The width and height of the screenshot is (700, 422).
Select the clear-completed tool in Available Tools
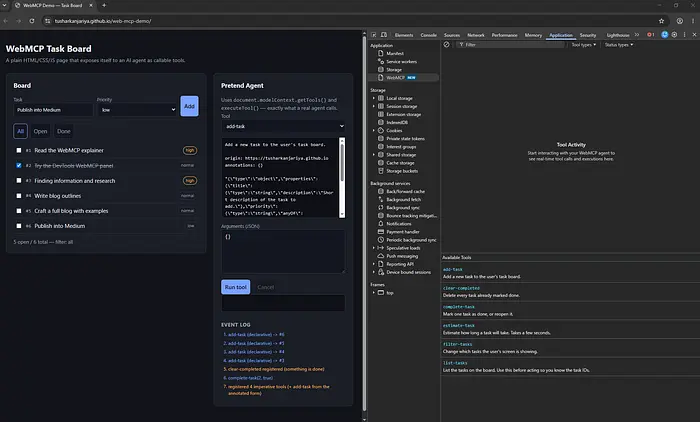[x=461, y=288]
